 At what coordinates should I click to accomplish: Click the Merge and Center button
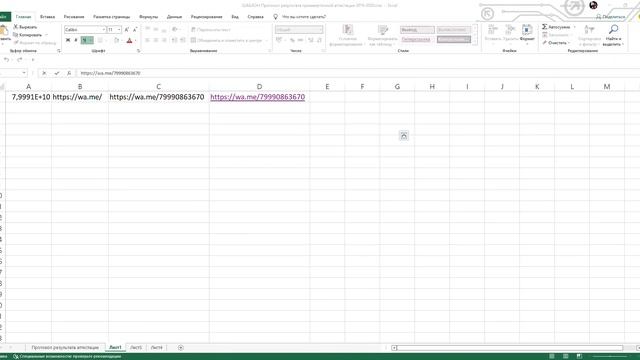click(x=227, y=40)
